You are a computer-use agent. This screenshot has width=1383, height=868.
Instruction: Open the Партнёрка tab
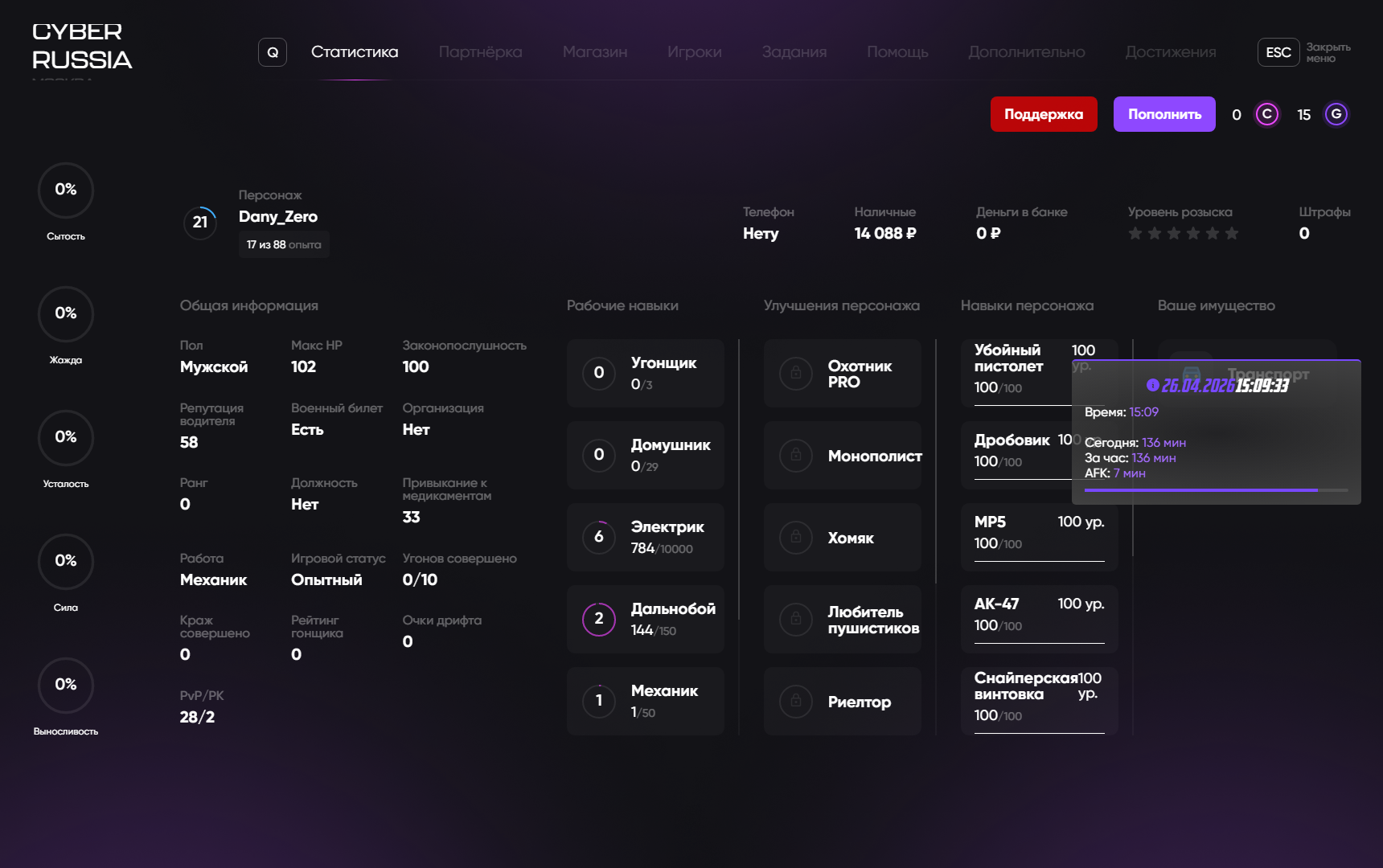coord(480,52)
